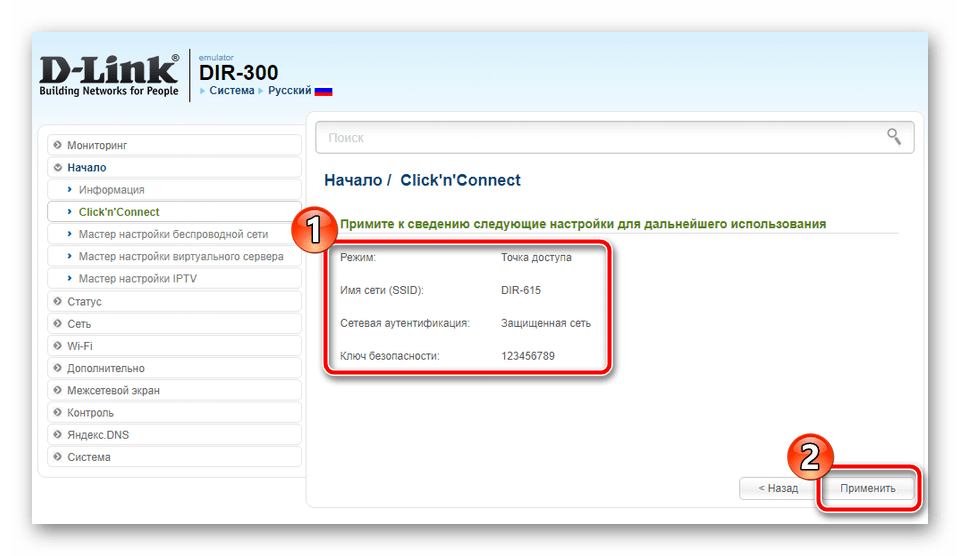This screenshot has width=960, height=556.
Task: Open Мастер настройки IPTV
Action: (x=174, y=279)
